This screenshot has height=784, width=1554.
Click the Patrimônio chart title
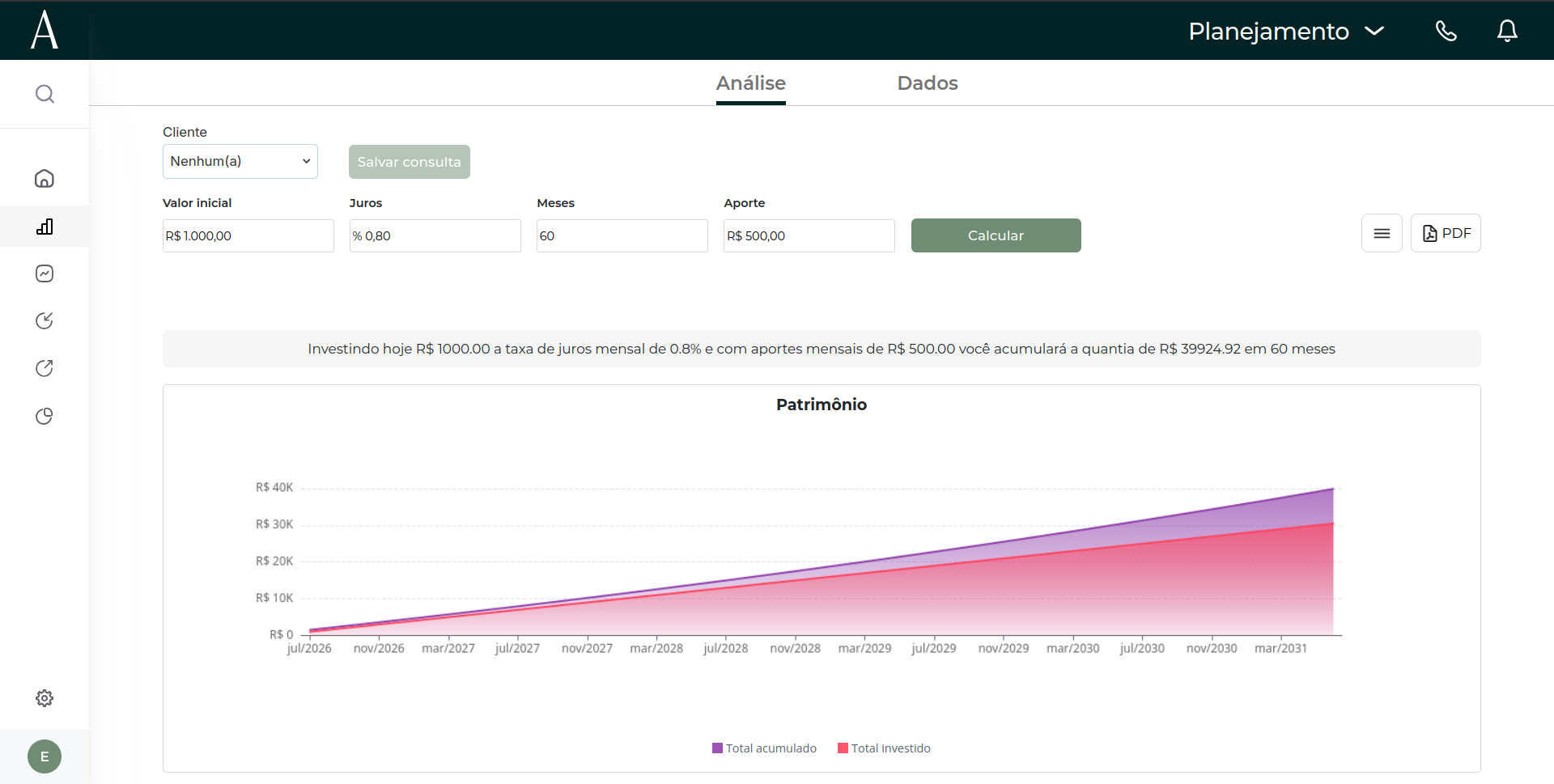tap(822, 405)
